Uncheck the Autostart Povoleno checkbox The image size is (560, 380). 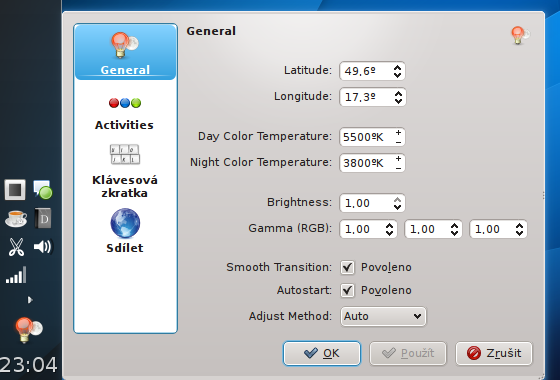point(347,290)
